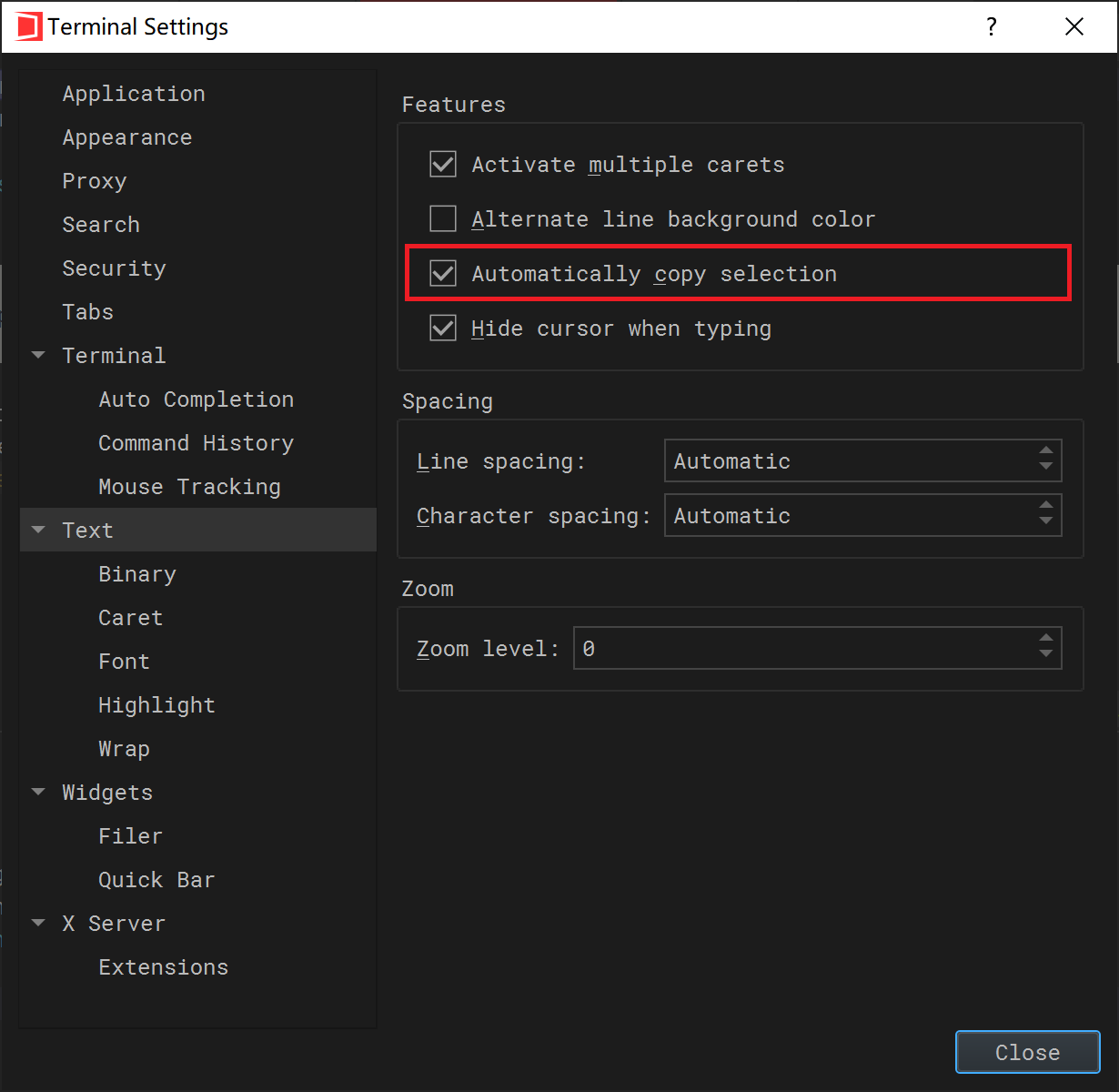Increase Character spacing with up arrow
1119x1092 pixels.
tap(1046, 506)
